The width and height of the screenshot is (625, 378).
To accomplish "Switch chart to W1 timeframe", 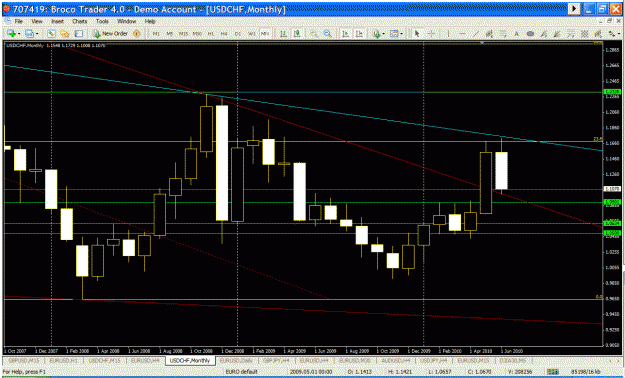I will point(252,34).
